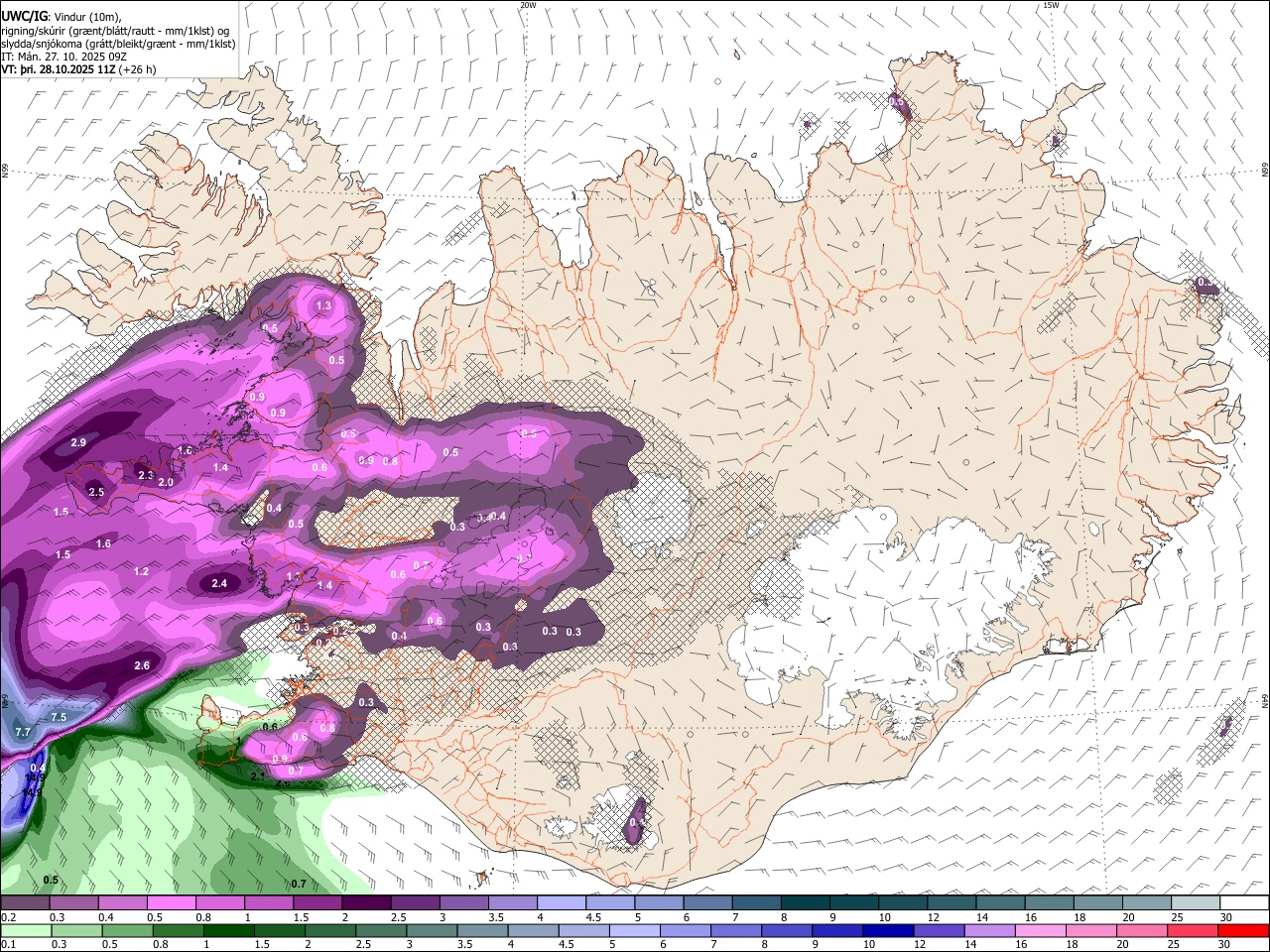
Task: Pick bottom-row purple swatch labeled 12
Action: pyautogui.click(x=940, y=931)
